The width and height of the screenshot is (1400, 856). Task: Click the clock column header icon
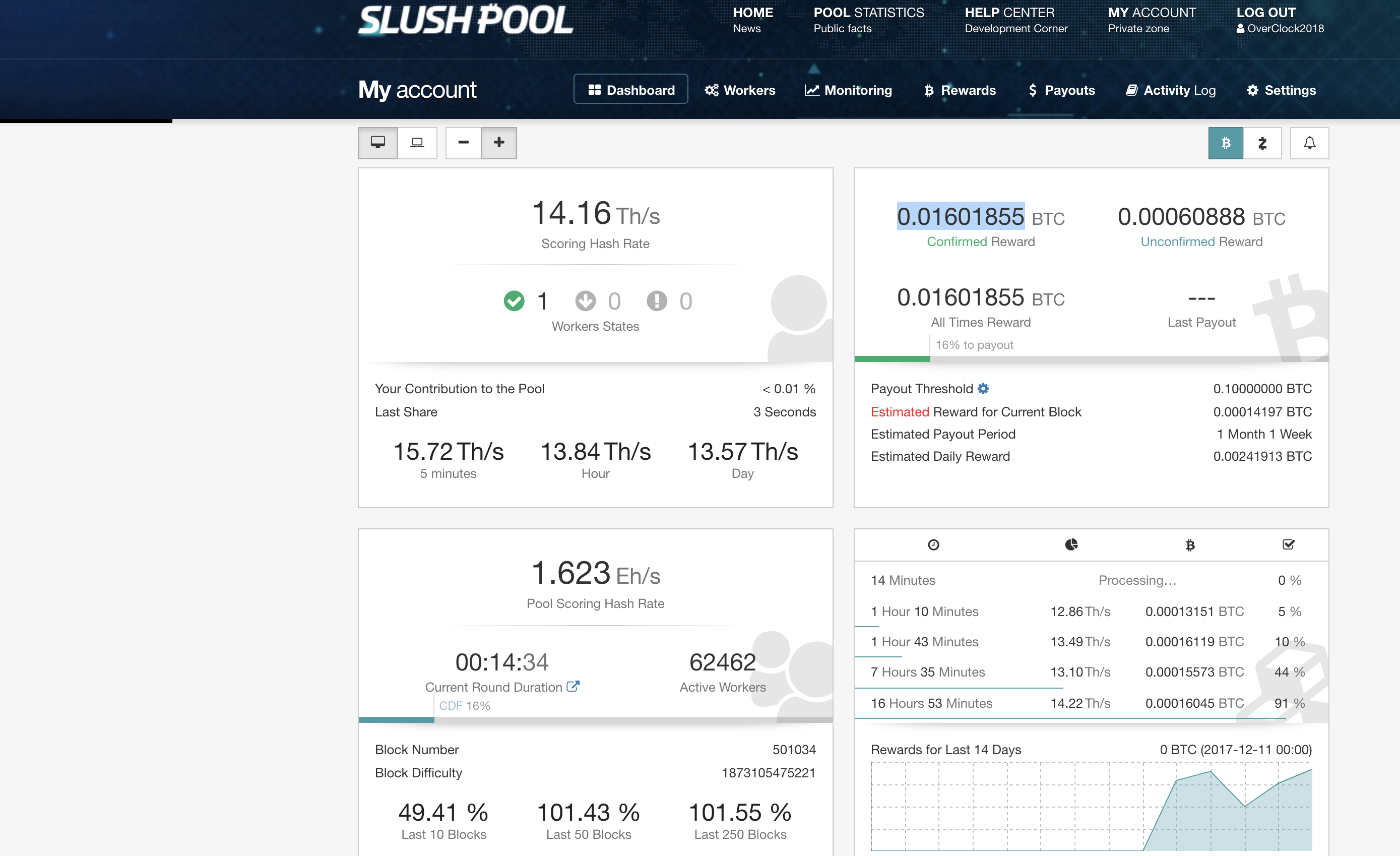[933, 544]
